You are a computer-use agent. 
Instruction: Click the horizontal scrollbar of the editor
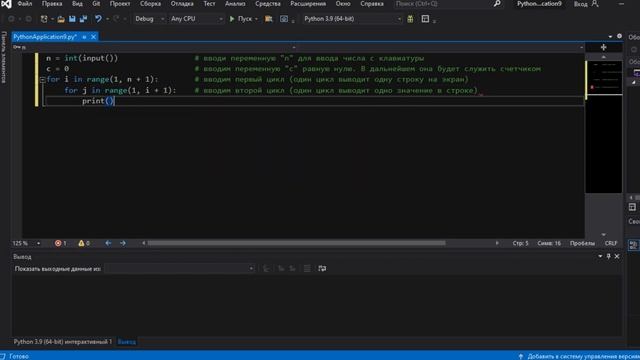(296, 243)
